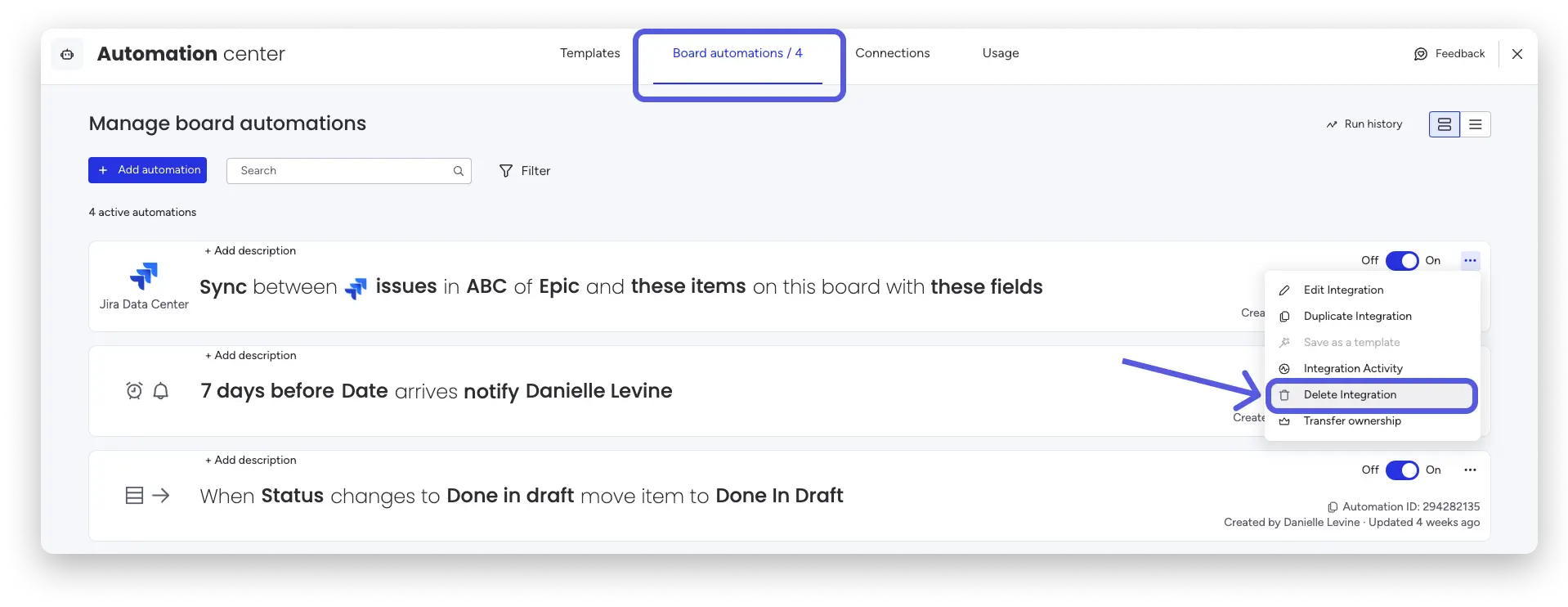Click the copy icon for Duplicate Integration

coord(1284,317)
